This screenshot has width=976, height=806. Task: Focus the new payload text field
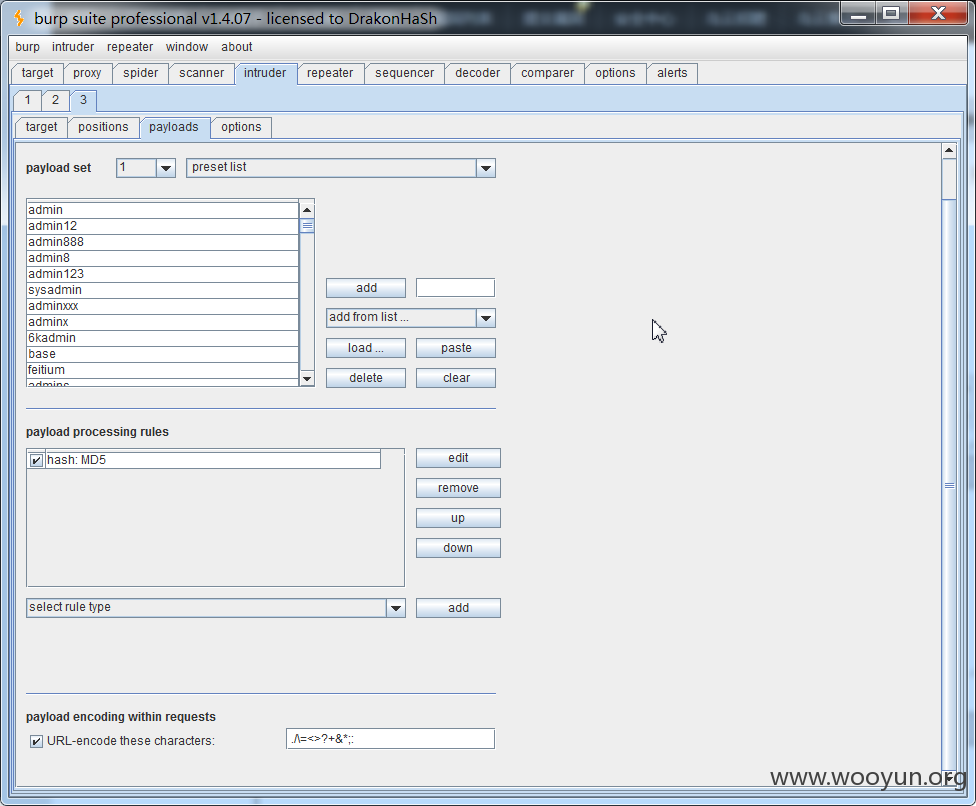456,288
